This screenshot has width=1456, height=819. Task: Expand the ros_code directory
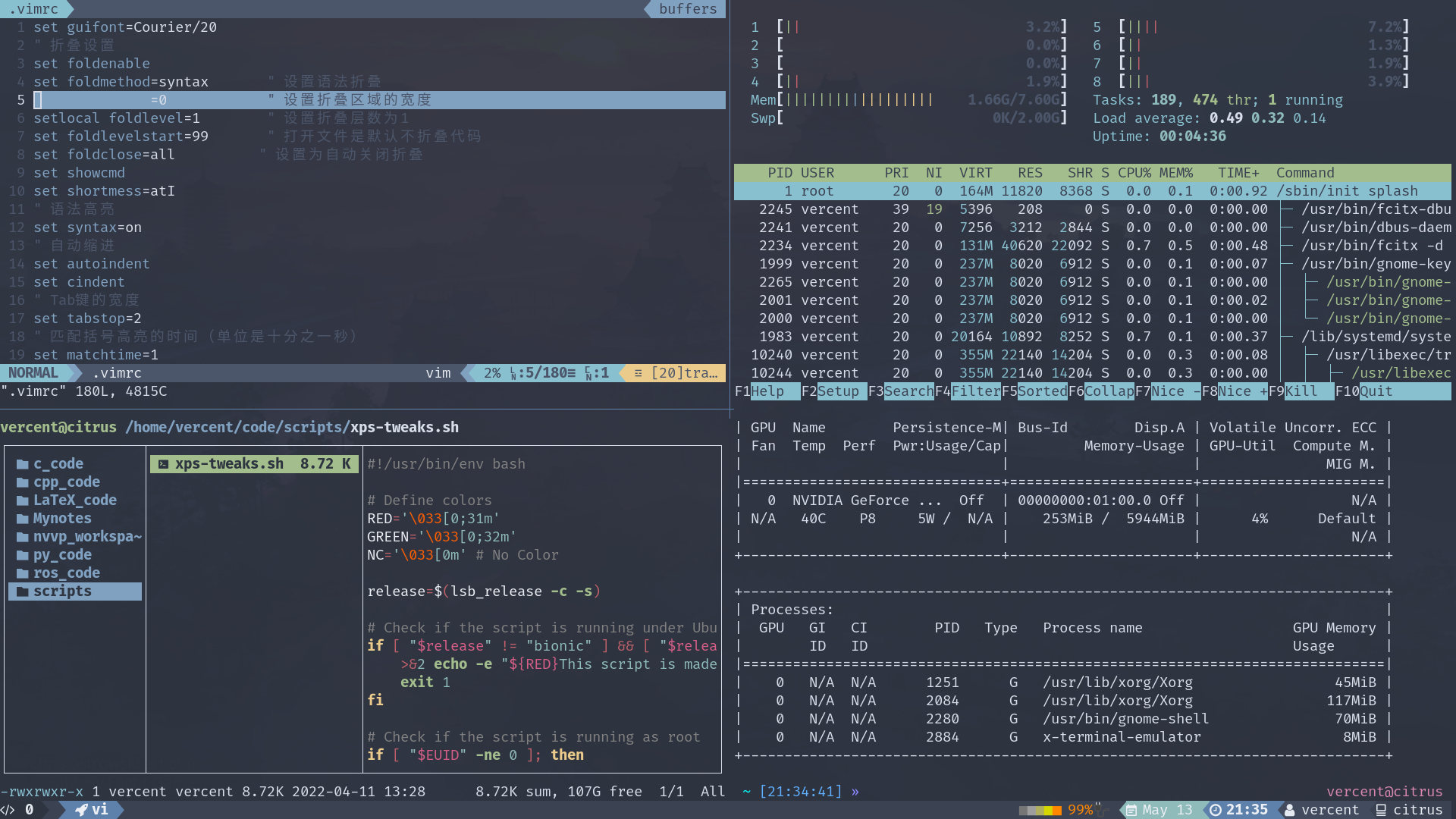(x=66, y=573)
